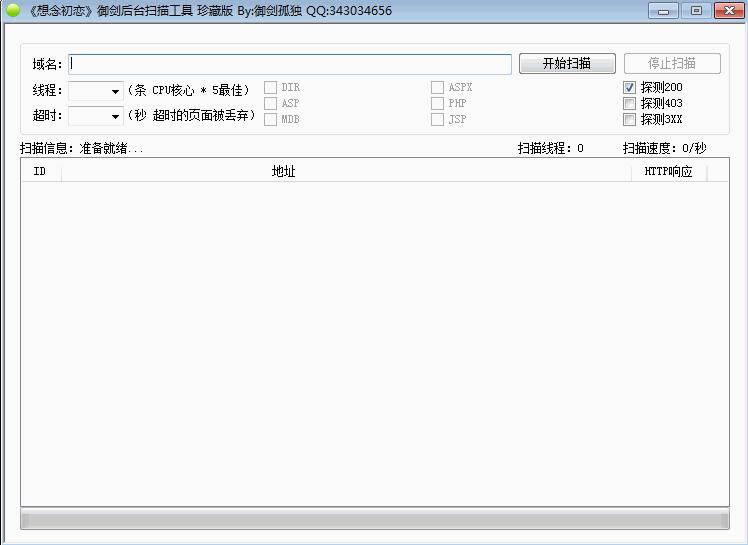
Task: Click the disabled 停止扫描 button
Action: pyautogui.click(x=672, y=63)
